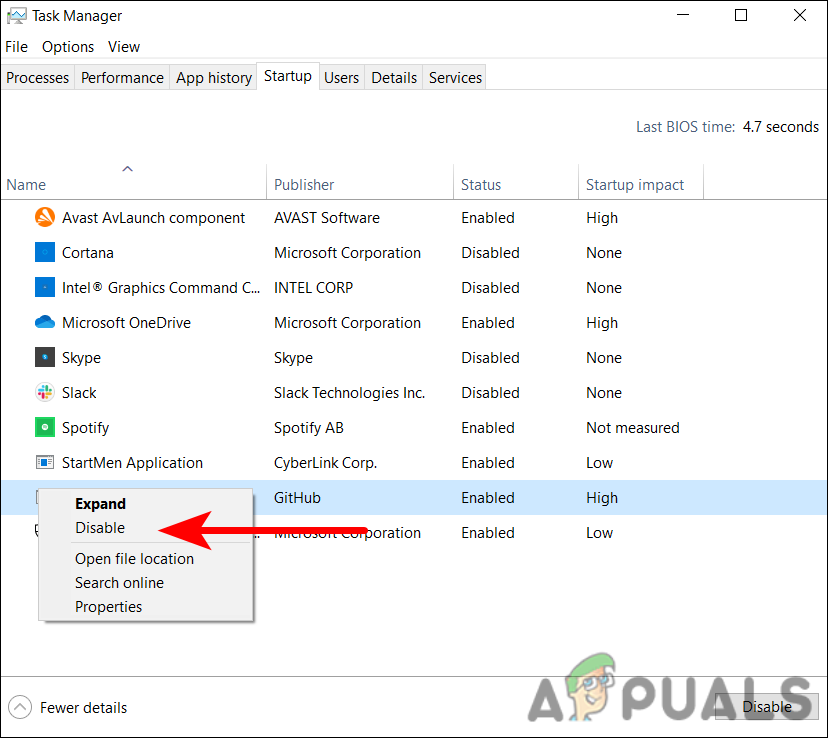The image size is (828, 738).
Task: Select the StartMen Application row name
Action: 132,463
